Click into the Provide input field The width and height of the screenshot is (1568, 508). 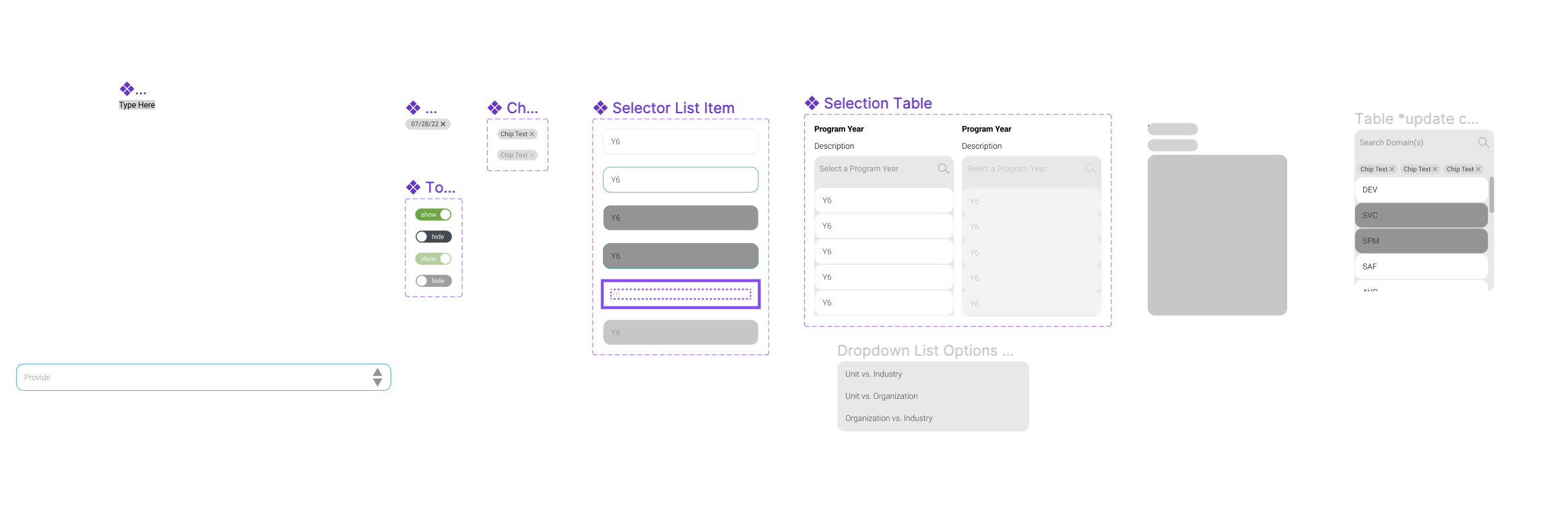[189, 377]
